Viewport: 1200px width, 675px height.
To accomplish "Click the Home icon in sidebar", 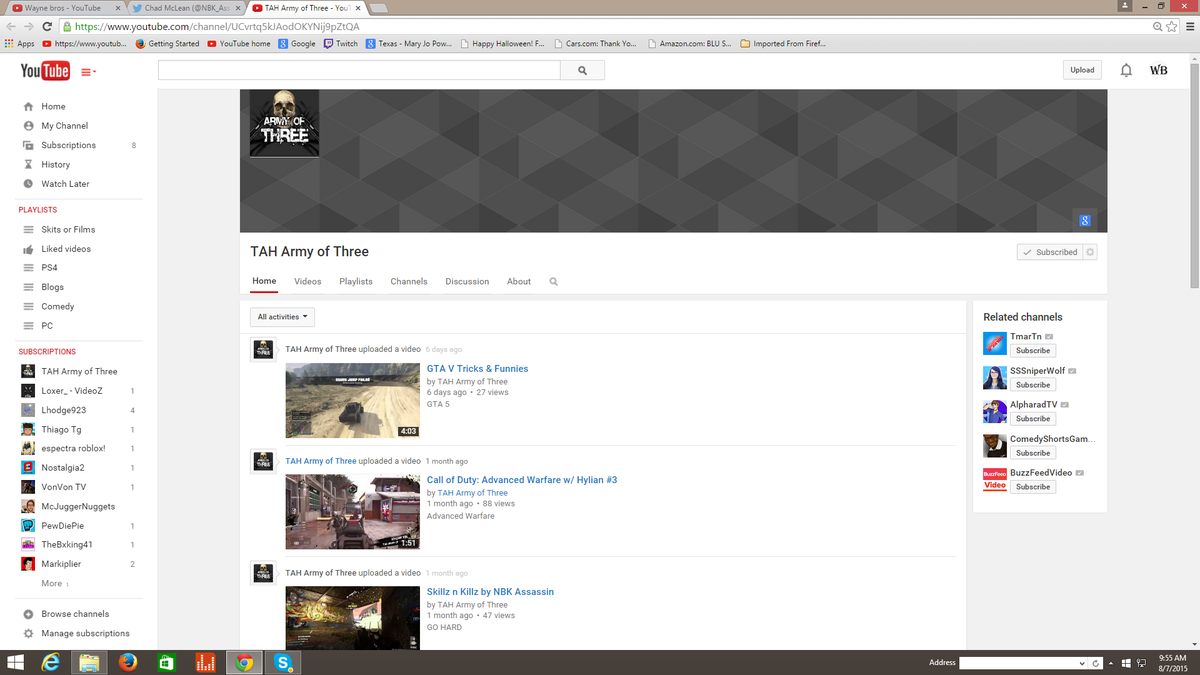I will (x=28, y=107).
